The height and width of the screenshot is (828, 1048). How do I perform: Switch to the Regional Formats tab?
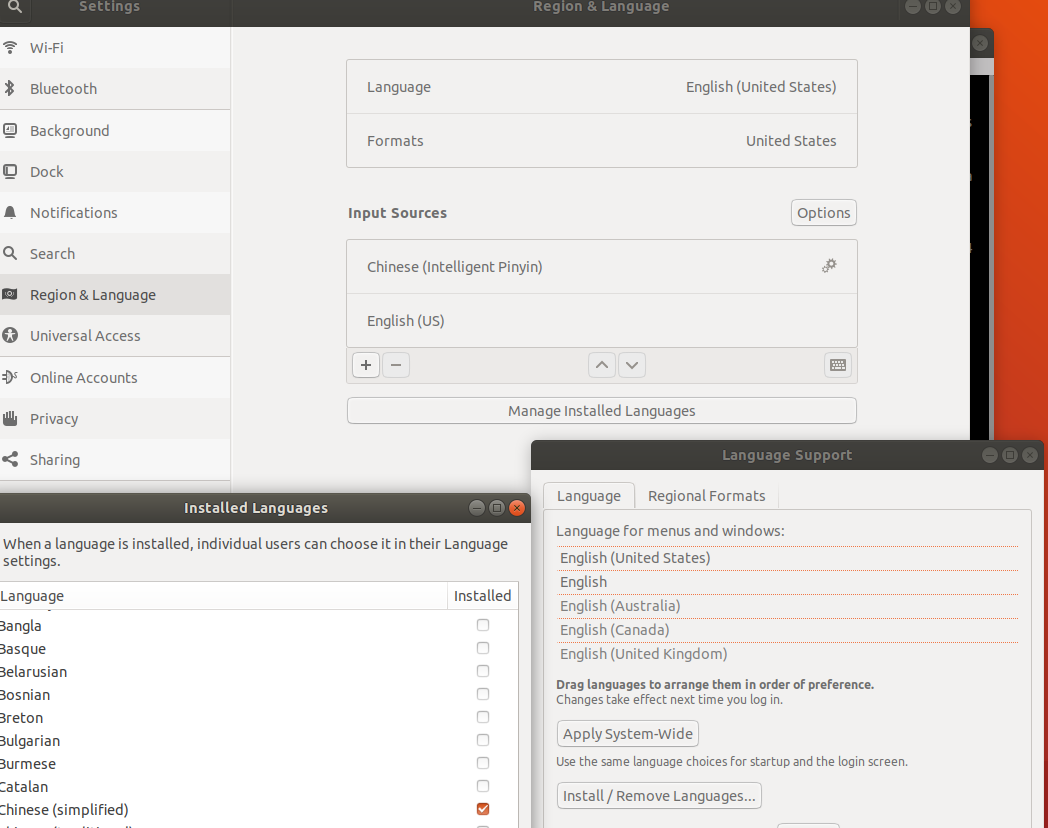(x=707, y=495)
